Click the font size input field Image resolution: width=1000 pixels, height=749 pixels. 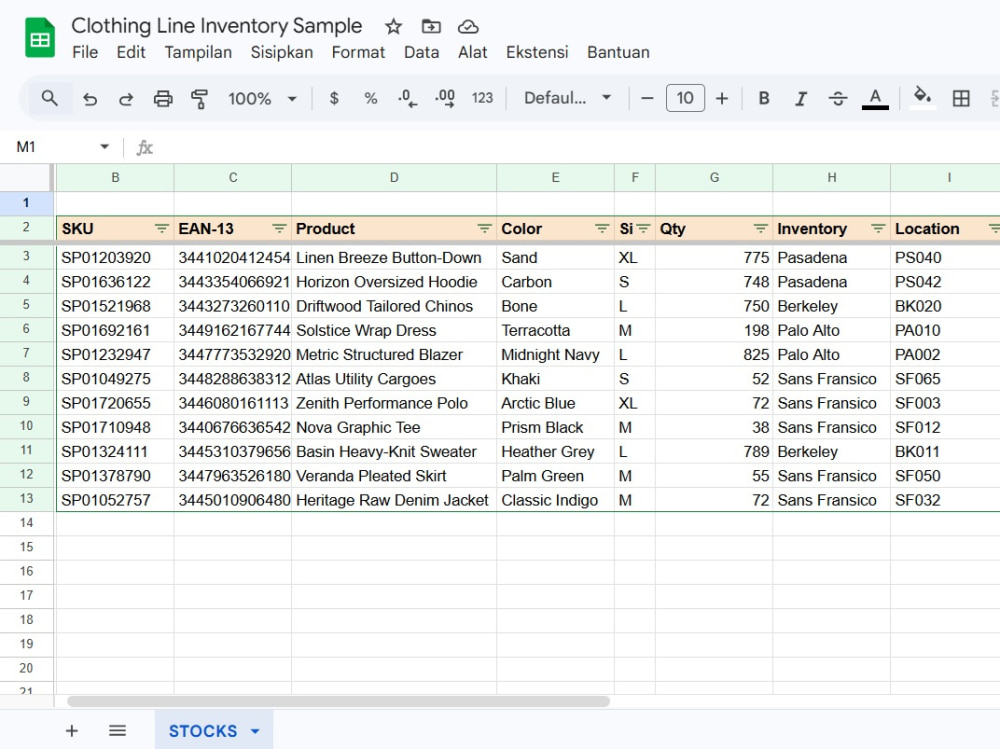[x=685, y=98]
